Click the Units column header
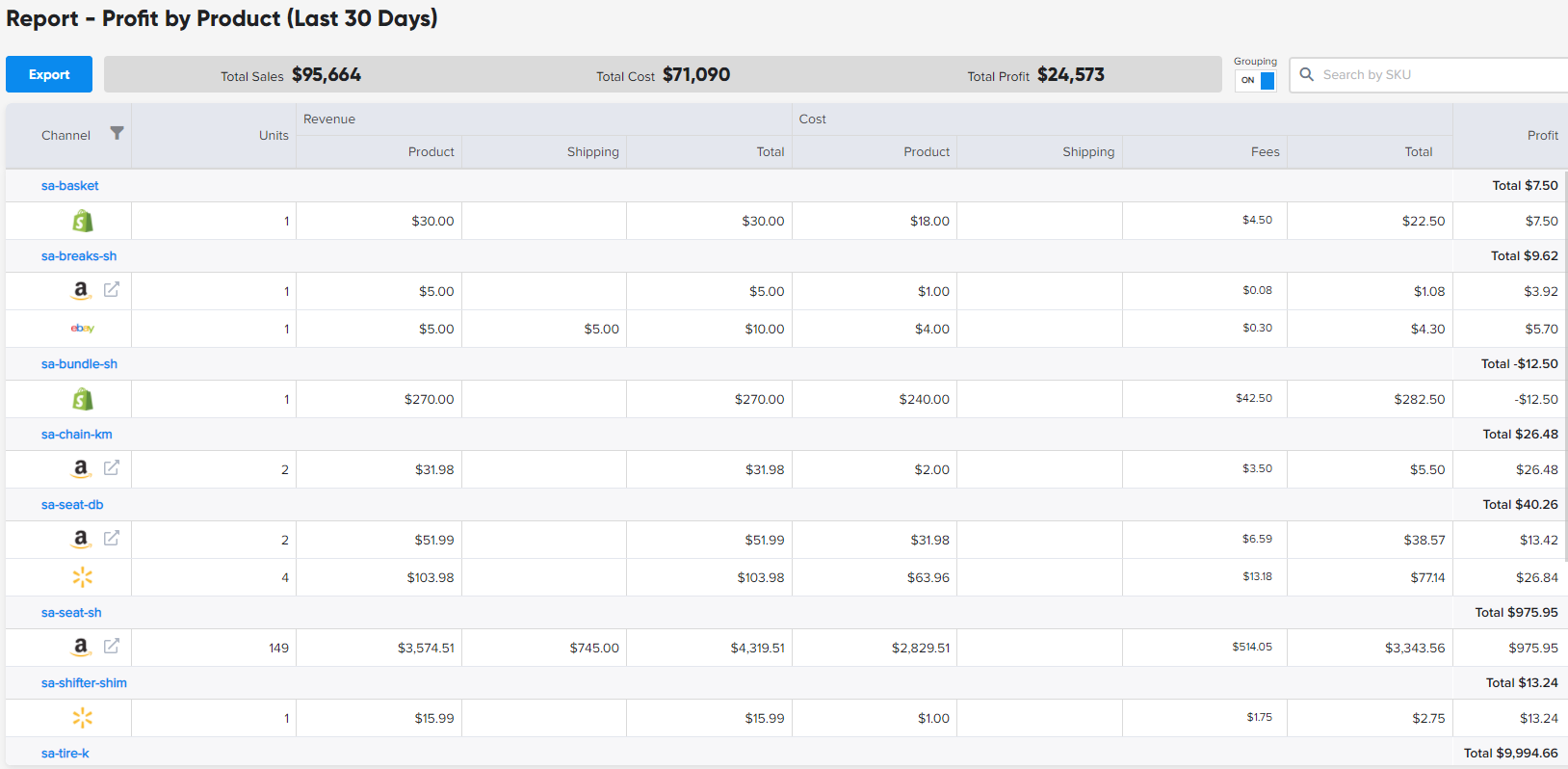 (x=274, y=136)
